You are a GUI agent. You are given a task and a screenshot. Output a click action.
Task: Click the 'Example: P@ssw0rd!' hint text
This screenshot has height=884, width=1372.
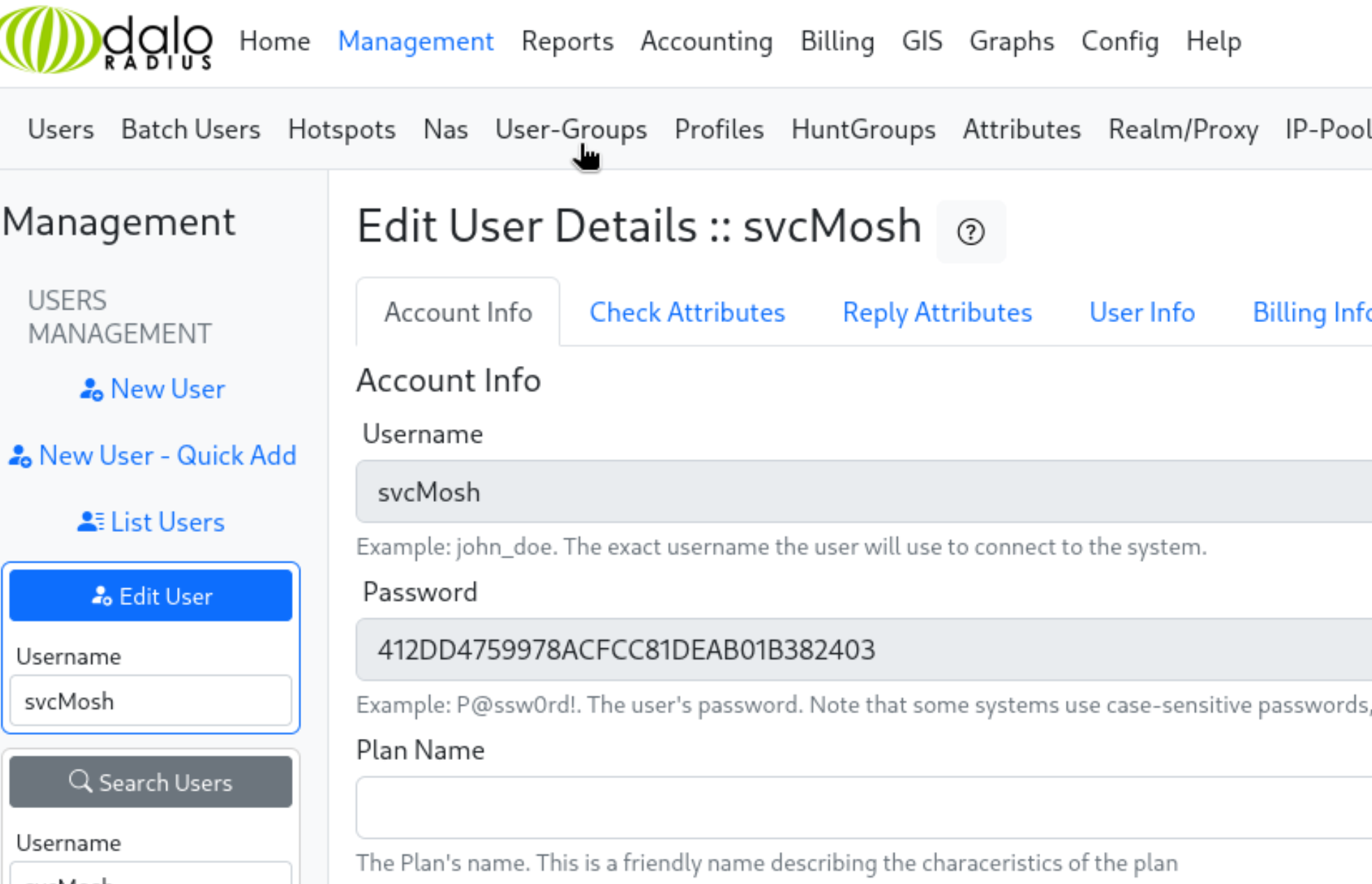(x=863, y=705)
